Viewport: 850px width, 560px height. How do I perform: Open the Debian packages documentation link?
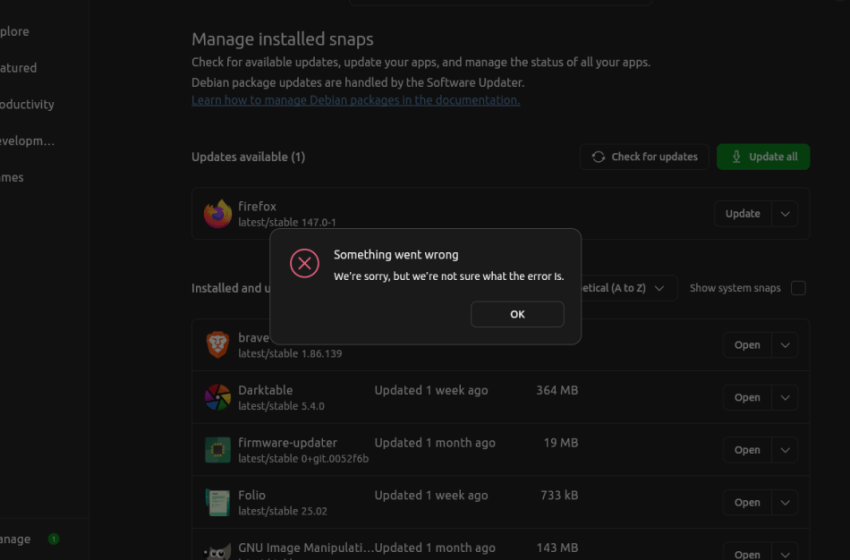point(355,100)
